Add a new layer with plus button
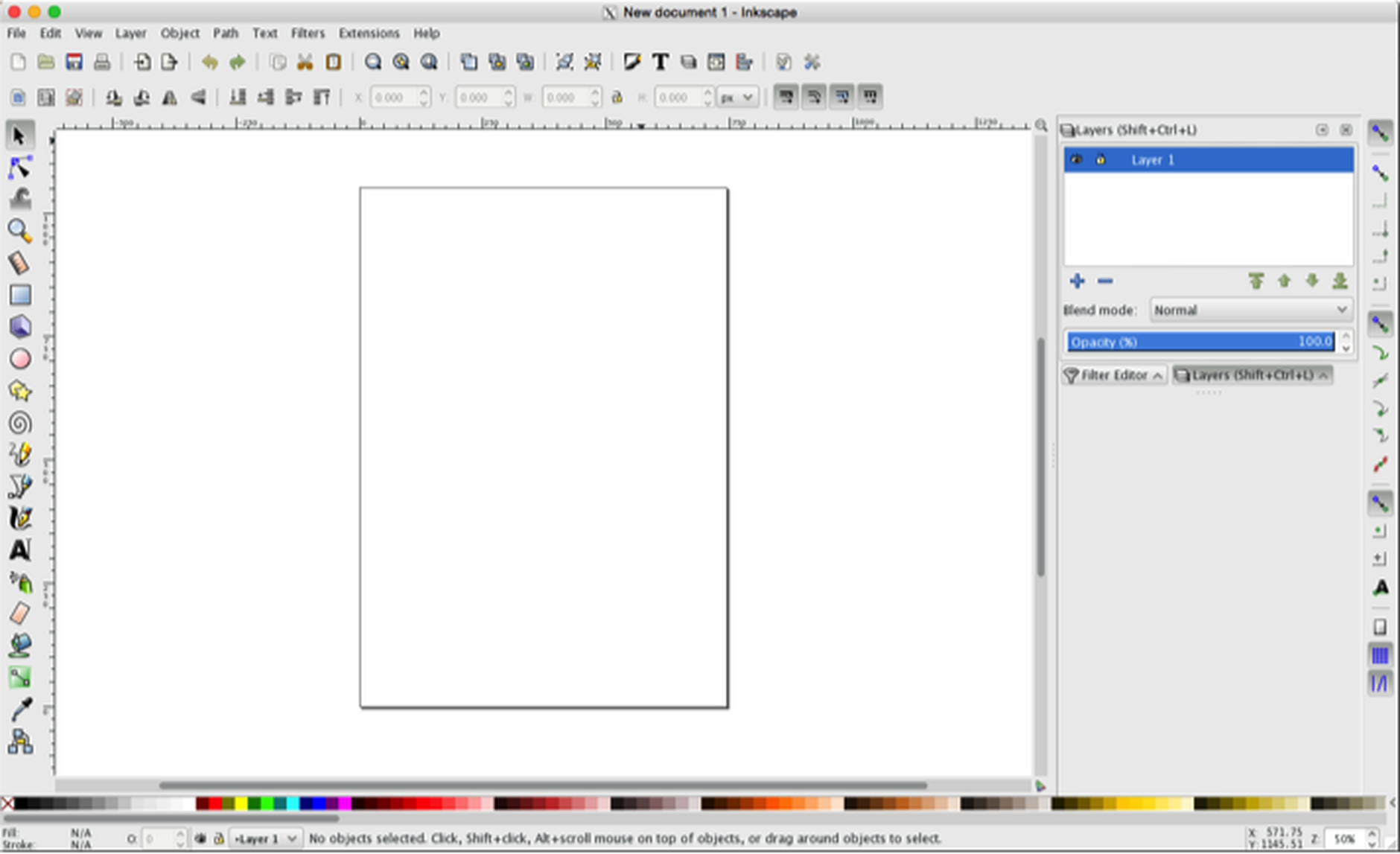1400x854 pixels. coord(1077,281)
